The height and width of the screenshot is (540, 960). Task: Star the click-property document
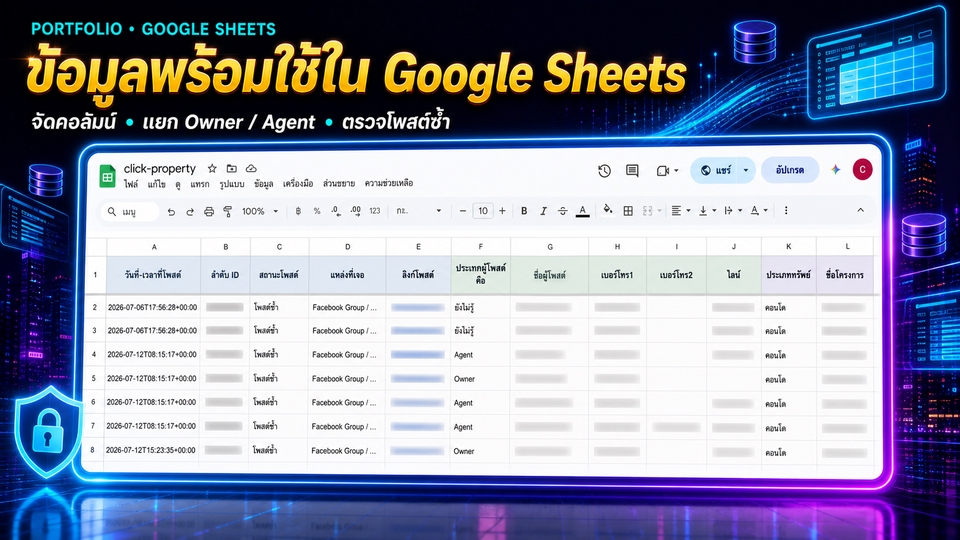tap(212, 168)
